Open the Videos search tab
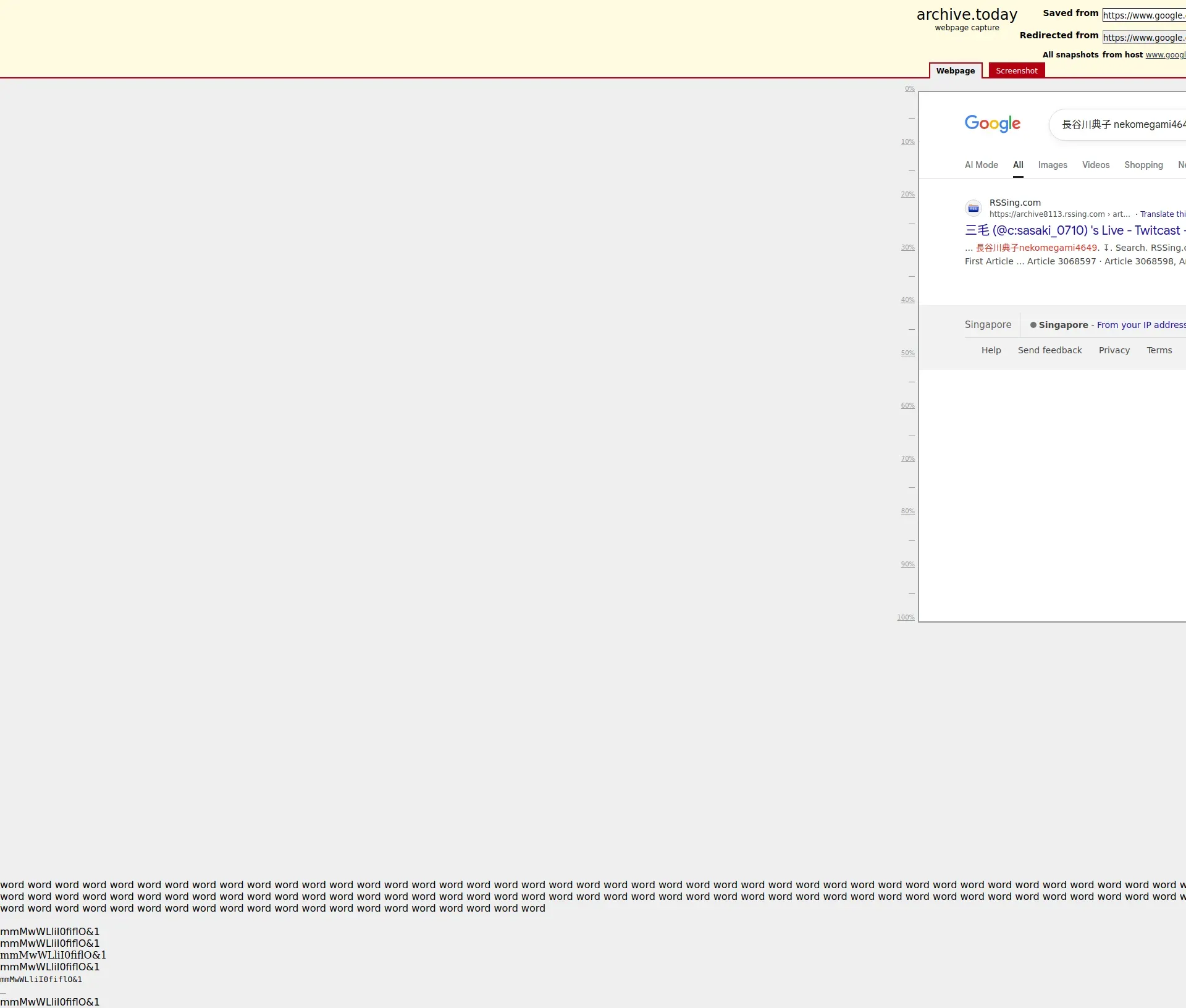 1095,165
